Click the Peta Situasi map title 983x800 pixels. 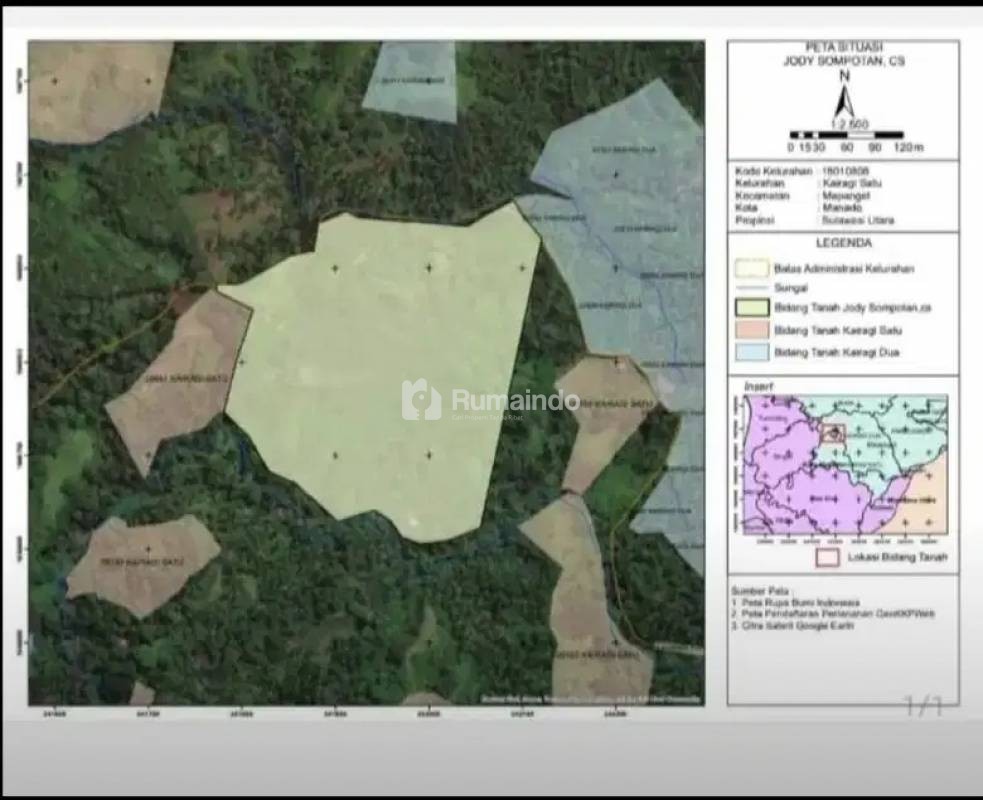(842, 54)
